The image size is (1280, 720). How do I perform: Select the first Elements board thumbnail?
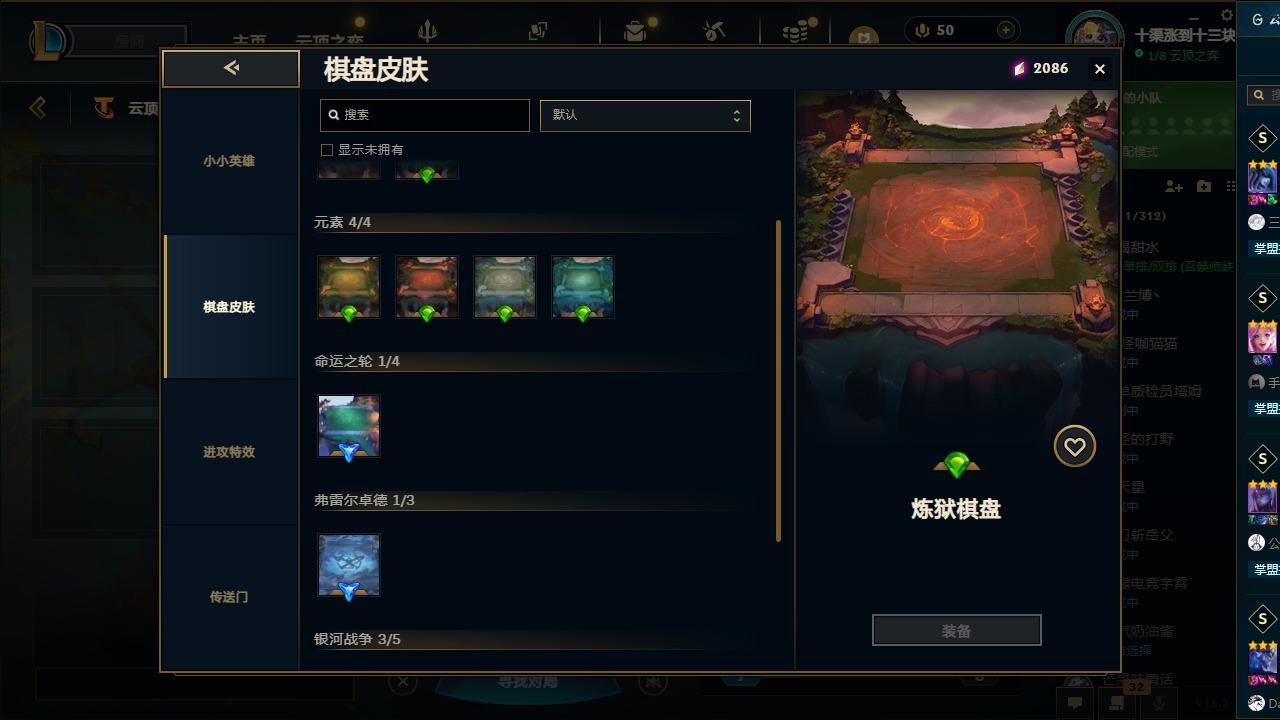[x=349, y=287]
